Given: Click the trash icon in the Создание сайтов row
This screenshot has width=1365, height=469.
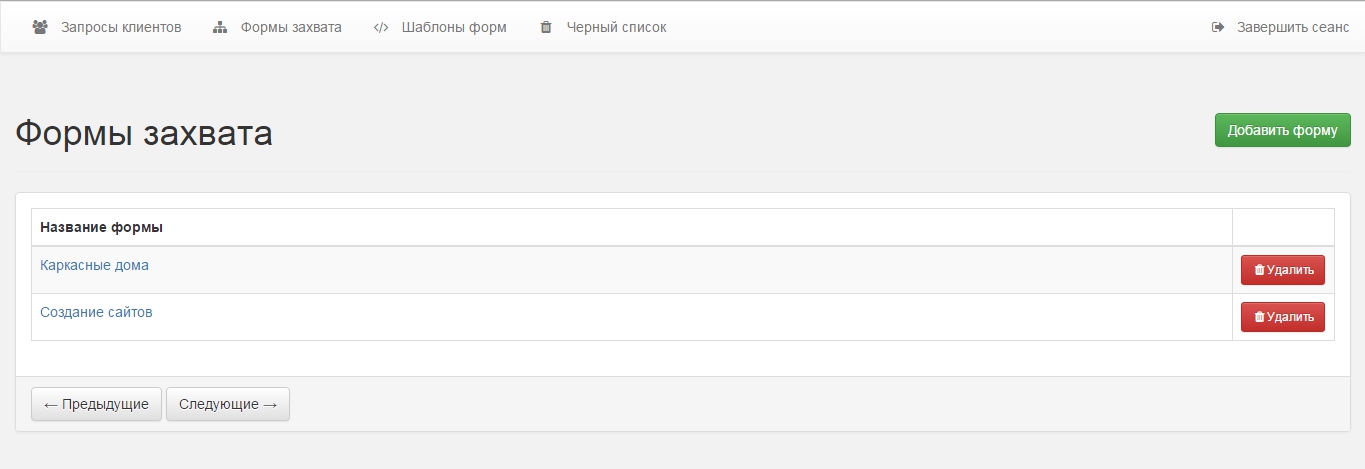Looking at the screenshot, I should pos(1259,317).
